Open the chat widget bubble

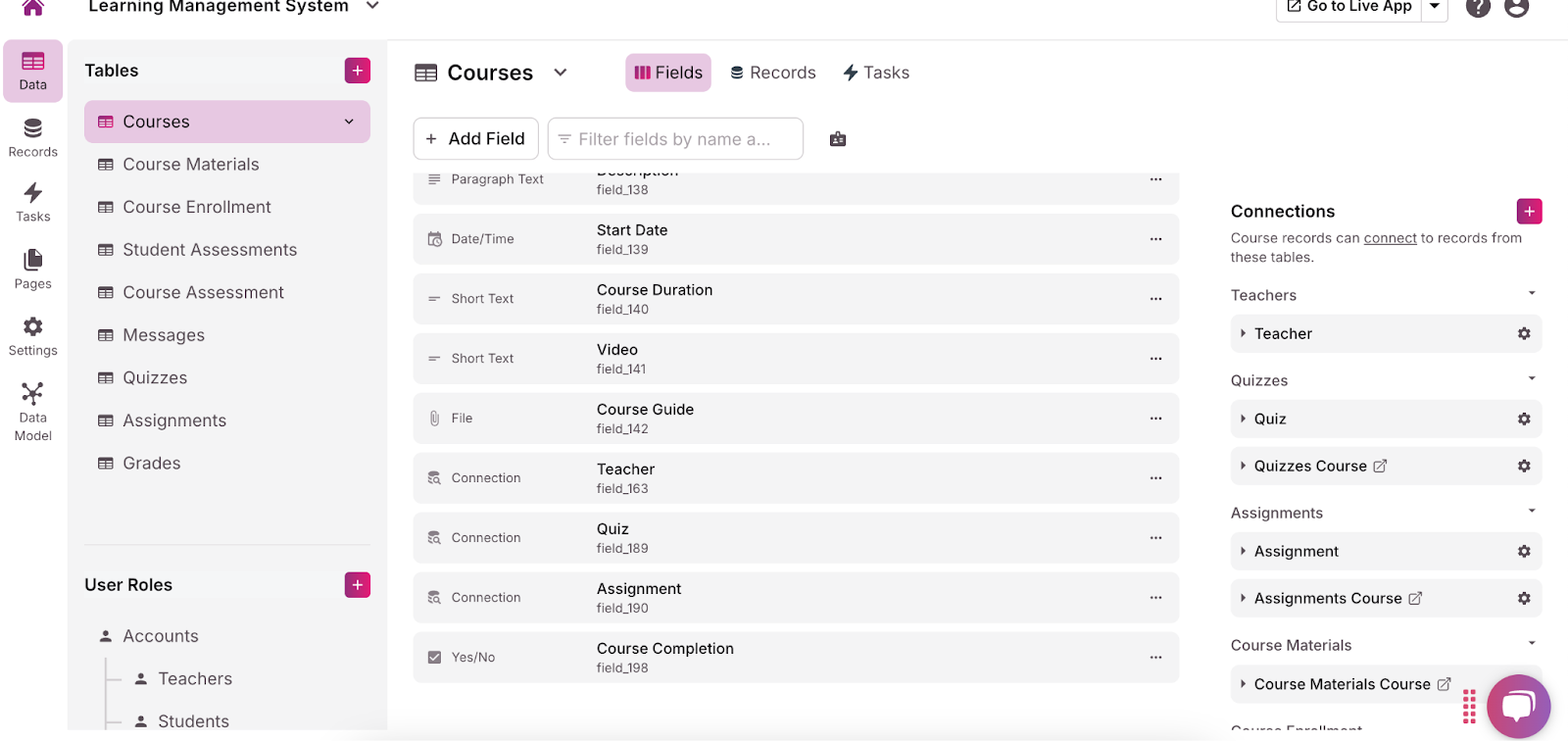pyautogui.click(x=1518, y=706)
